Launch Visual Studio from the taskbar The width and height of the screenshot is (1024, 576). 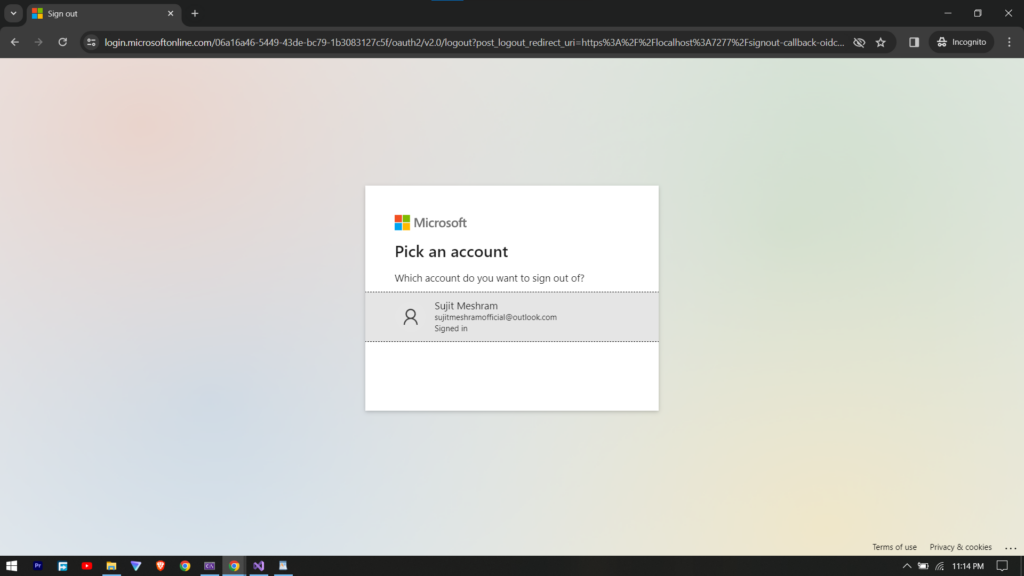coord(258,566)
